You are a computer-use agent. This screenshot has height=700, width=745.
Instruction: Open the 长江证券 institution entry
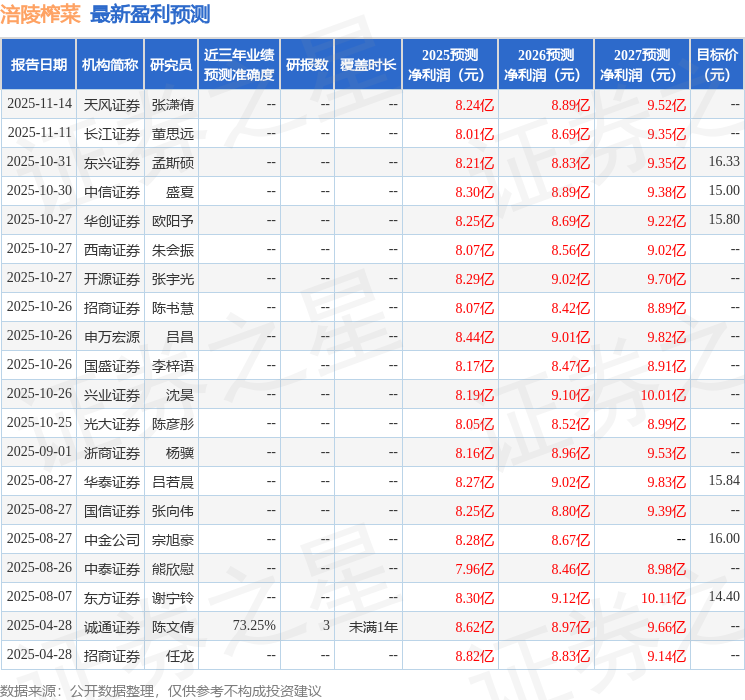[x=111, y=133]
